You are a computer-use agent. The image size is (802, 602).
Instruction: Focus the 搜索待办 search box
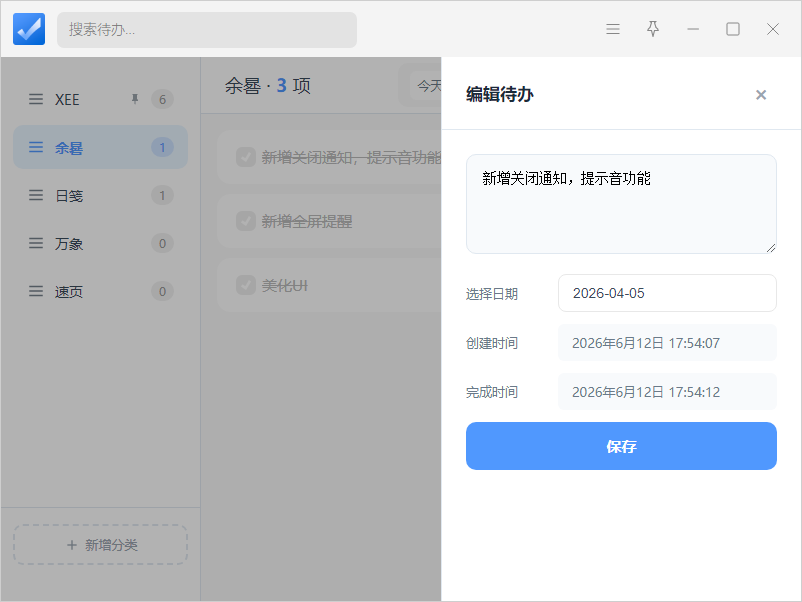pyautogui.click(x=207, y=30)
